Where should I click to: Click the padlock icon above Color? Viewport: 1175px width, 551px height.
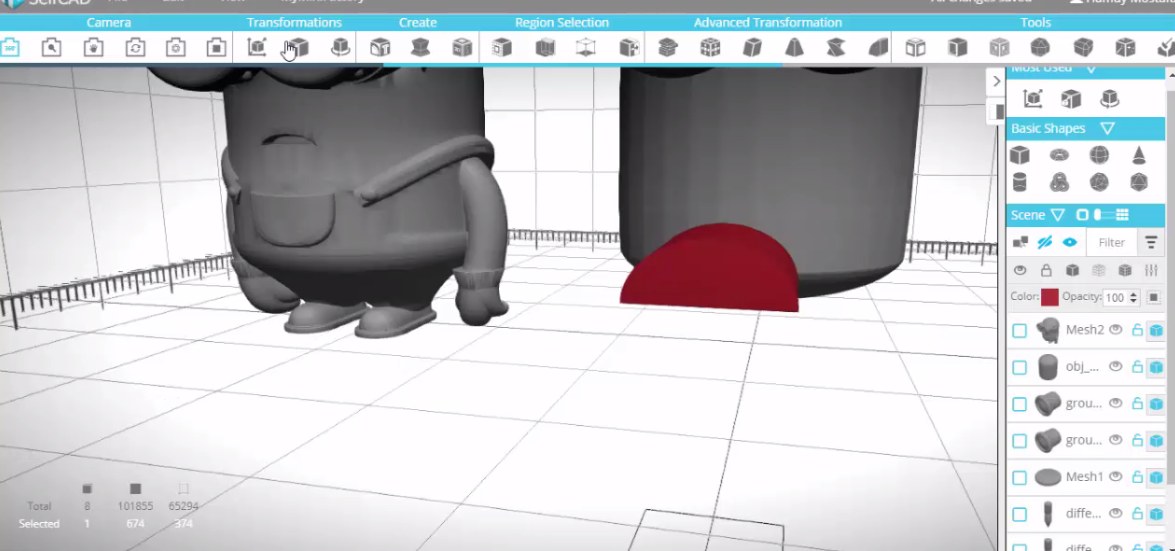pos(1046,271)
